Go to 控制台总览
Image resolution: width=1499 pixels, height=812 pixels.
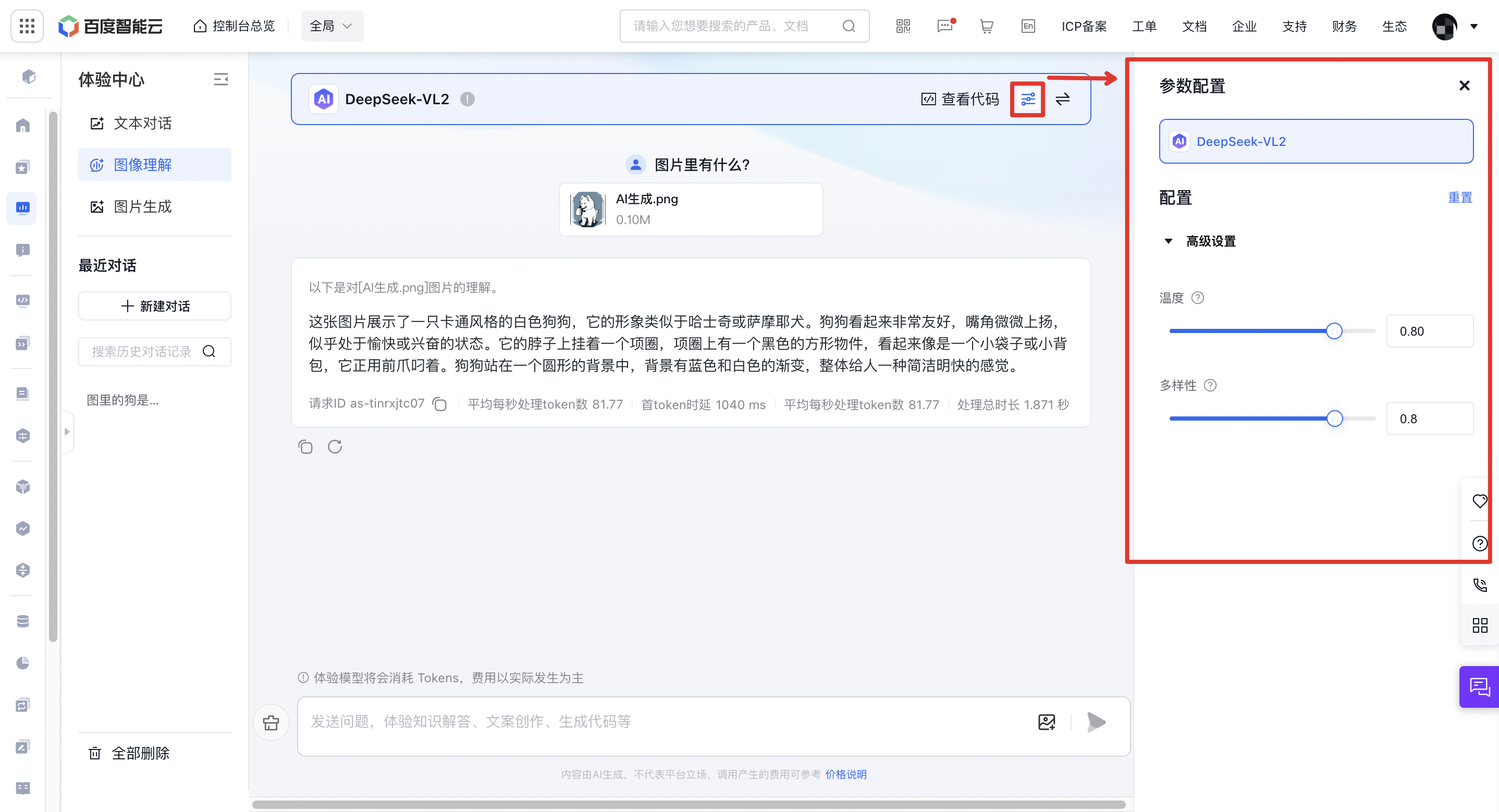coord(234,26)
